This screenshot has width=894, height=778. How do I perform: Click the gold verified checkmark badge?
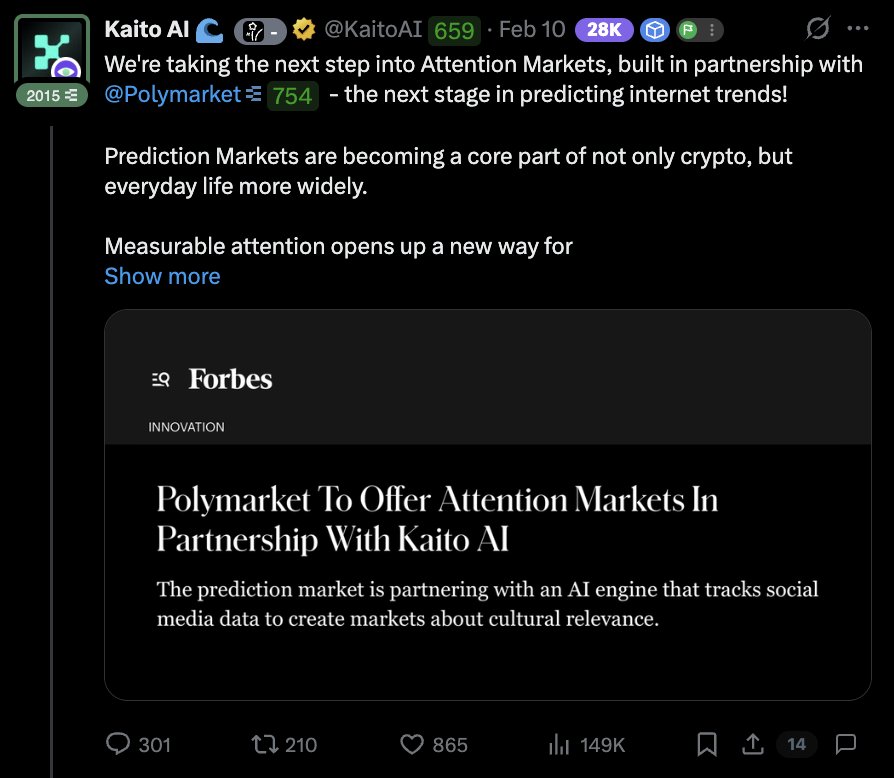tap(302, 30)
